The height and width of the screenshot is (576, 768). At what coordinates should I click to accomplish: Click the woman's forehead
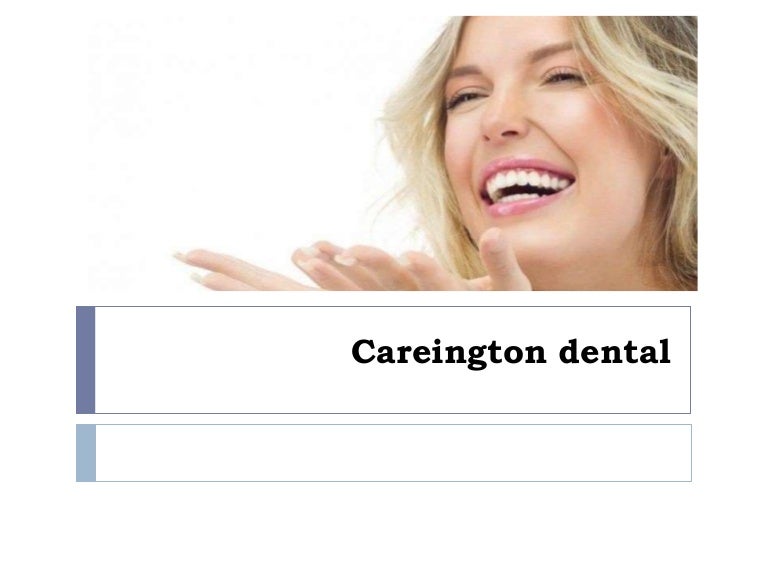click(x=514, y=42)
